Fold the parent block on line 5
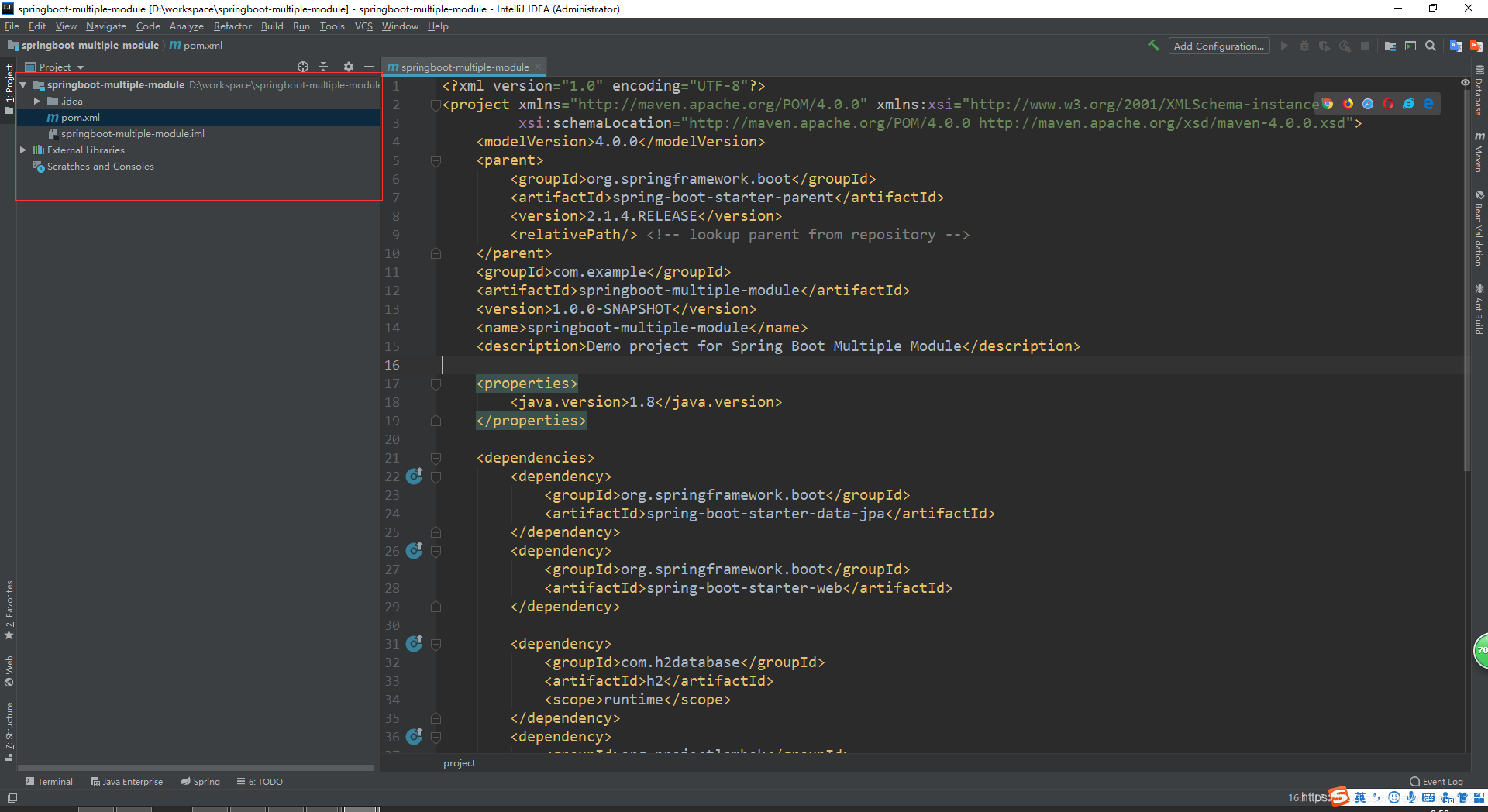Viewport: 1488px width, 812px height. click(x=436, y=160)
